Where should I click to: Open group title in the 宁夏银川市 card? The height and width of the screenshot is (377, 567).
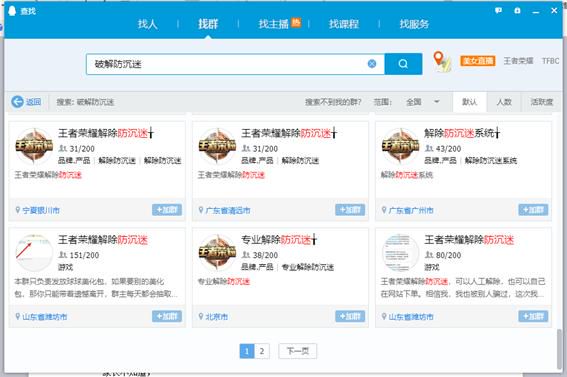pos(106,133)
